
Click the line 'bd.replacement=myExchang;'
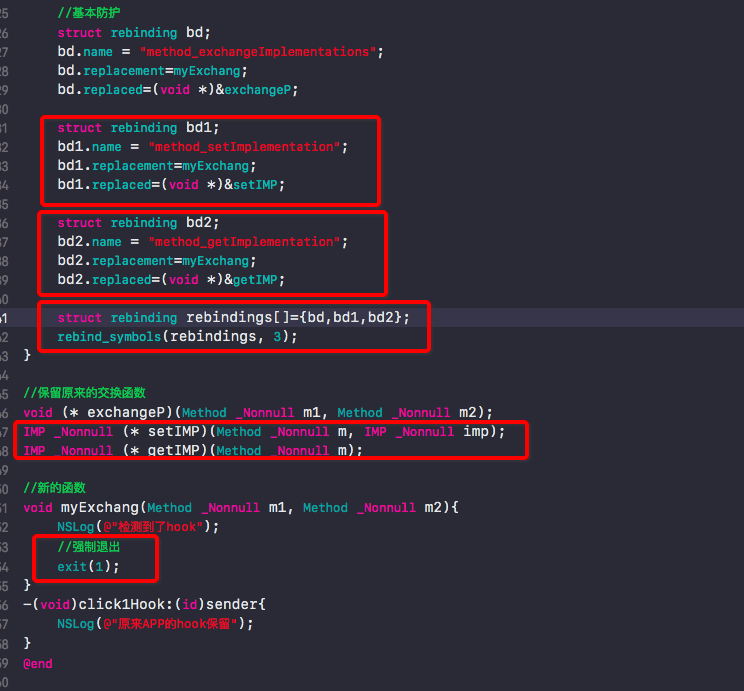click(x=152, y=71)
